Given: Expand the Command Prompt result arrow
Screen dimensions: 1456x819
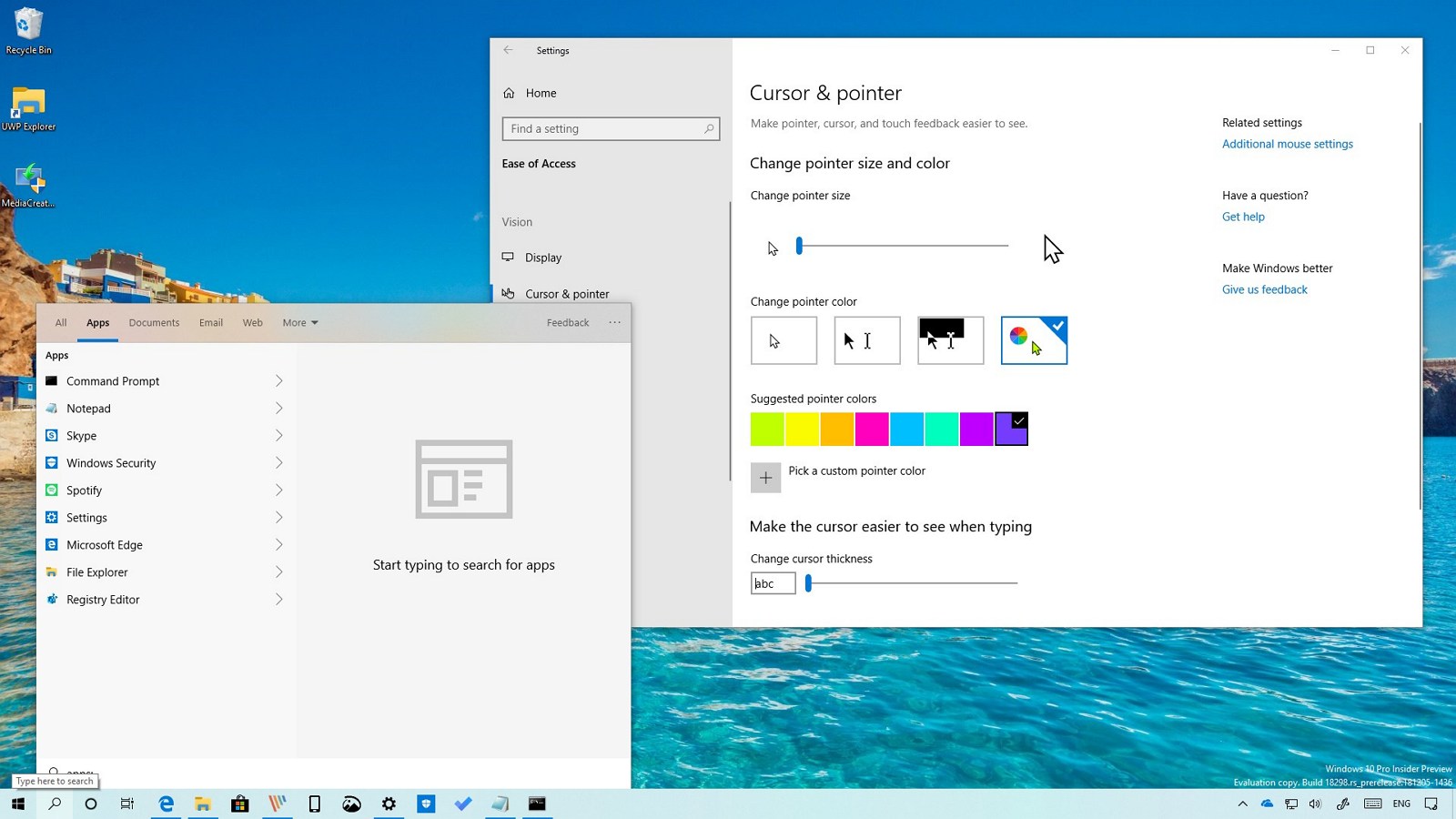Looking at the screenshot, I should (x=279, y=380).
